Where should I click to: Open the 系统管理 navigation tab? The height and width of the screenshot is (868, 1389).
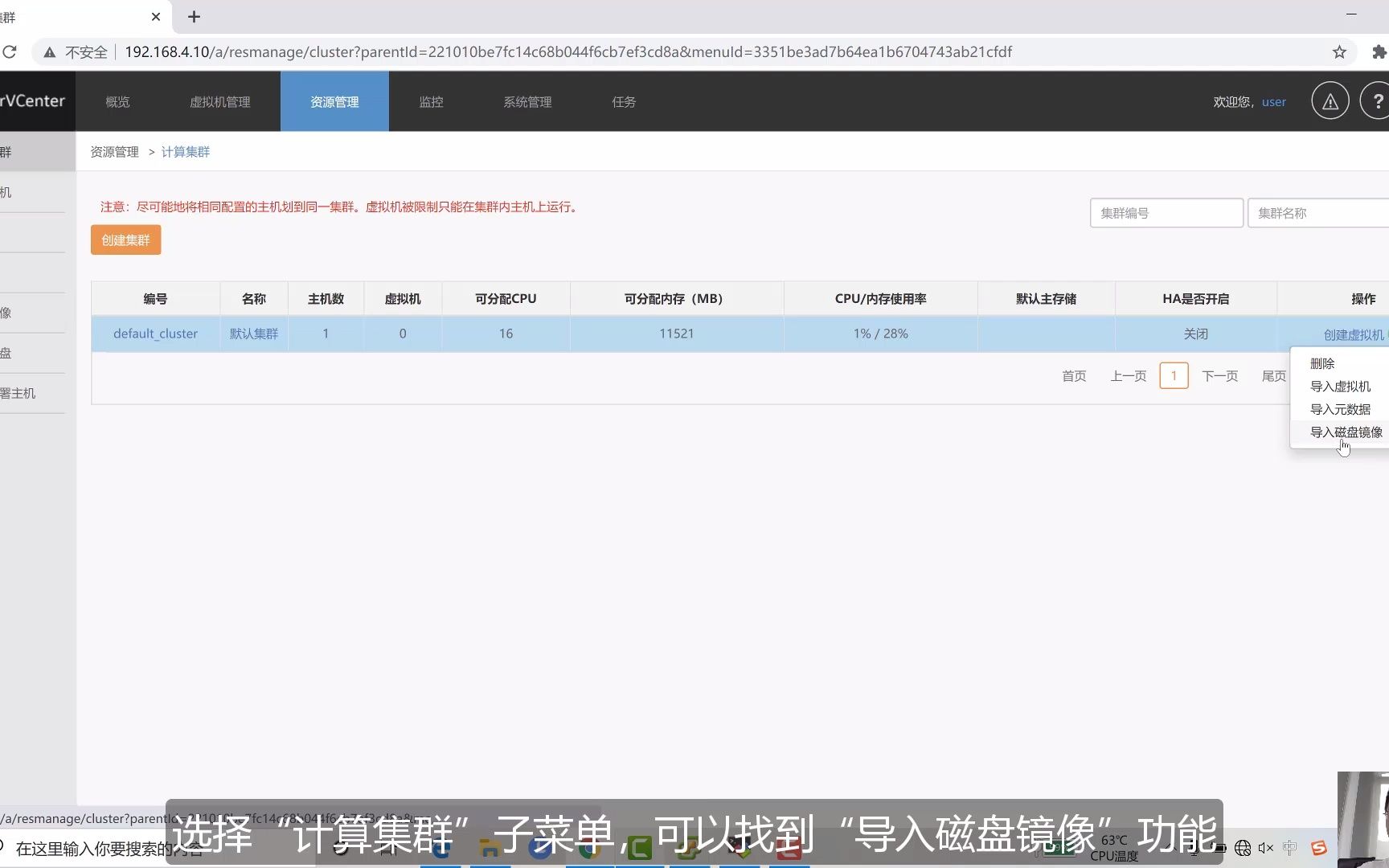(527, 102)
